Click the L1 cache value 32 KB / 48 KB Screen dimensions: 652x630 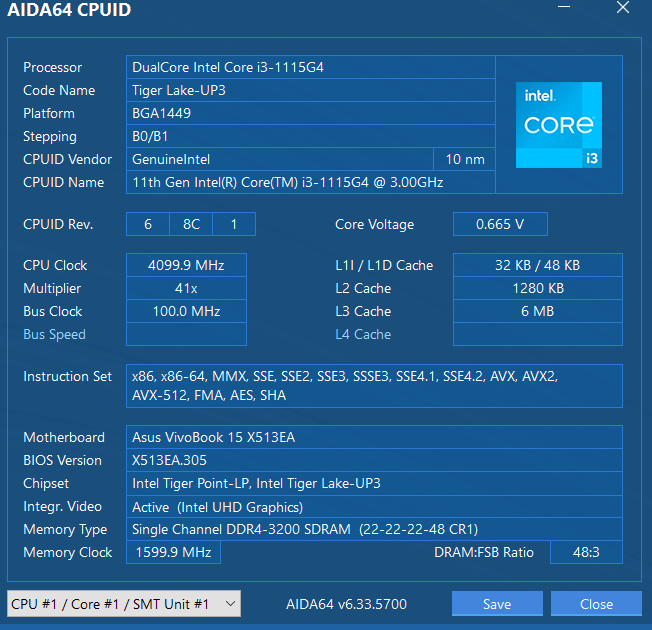click(538, 265)
